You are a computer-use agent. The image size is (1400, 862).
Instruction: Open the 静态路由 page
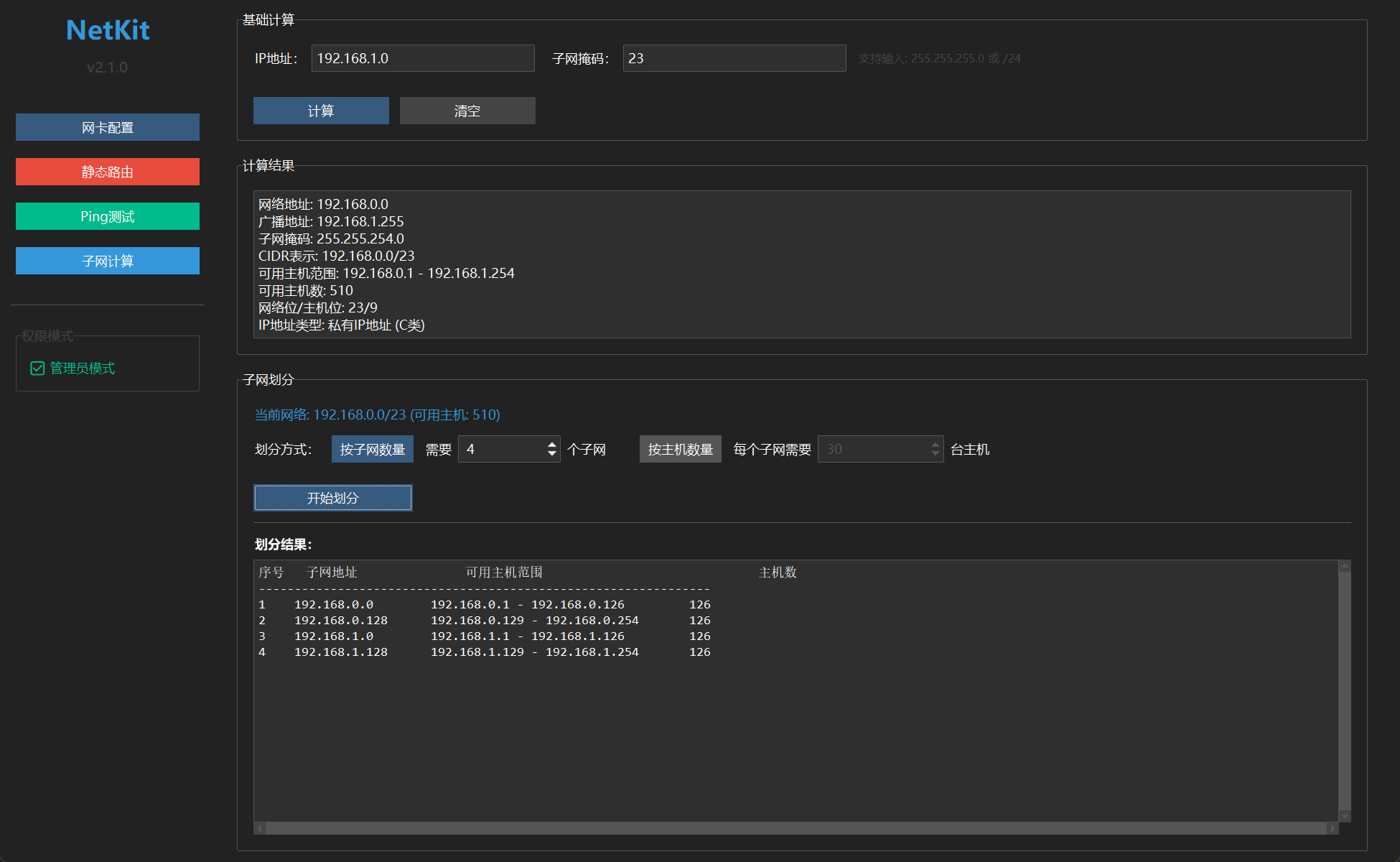108,172
